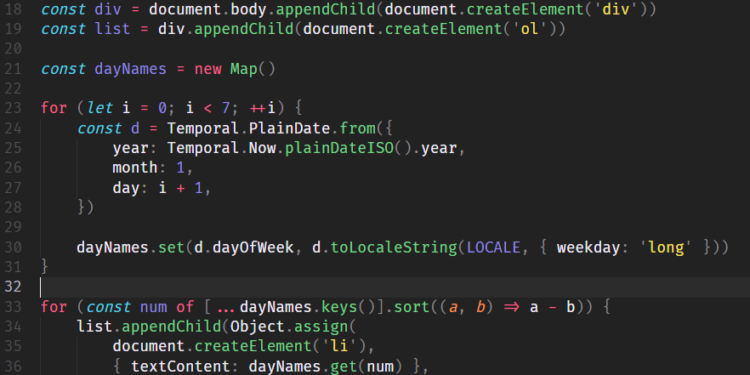Click line number 18 in the gutter
This screenshot has width=750, height=375.
click(x=12, y=9)
